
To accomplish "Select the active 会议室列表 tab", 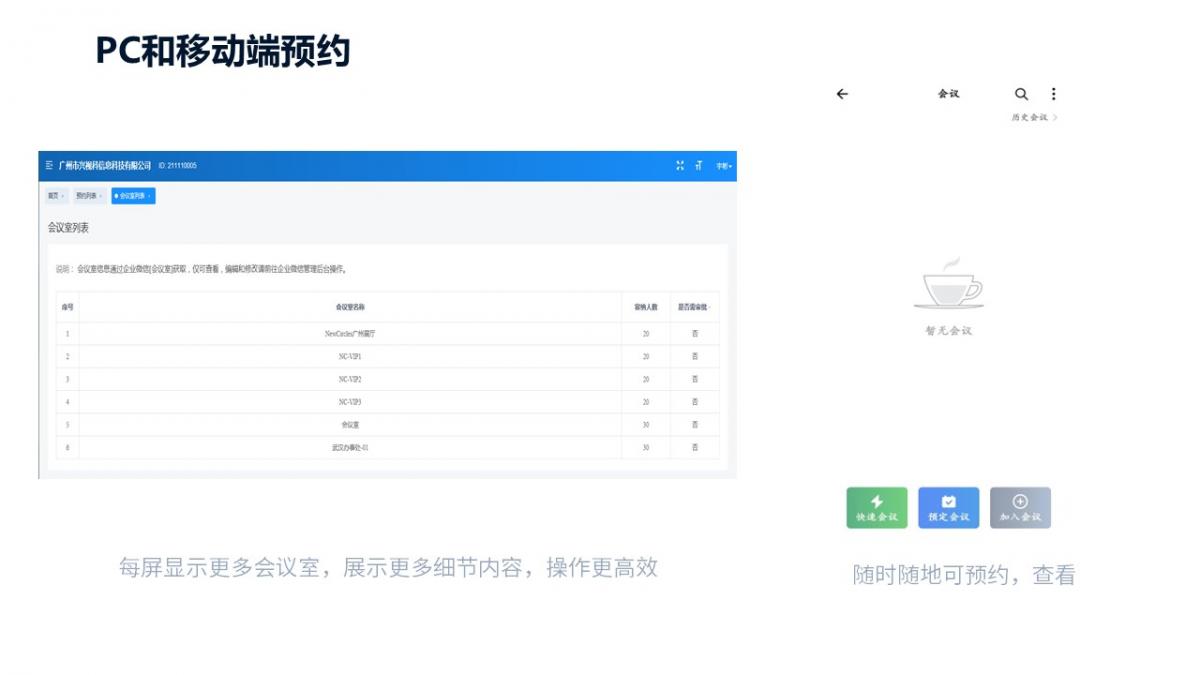I will [x=133, y=196].
